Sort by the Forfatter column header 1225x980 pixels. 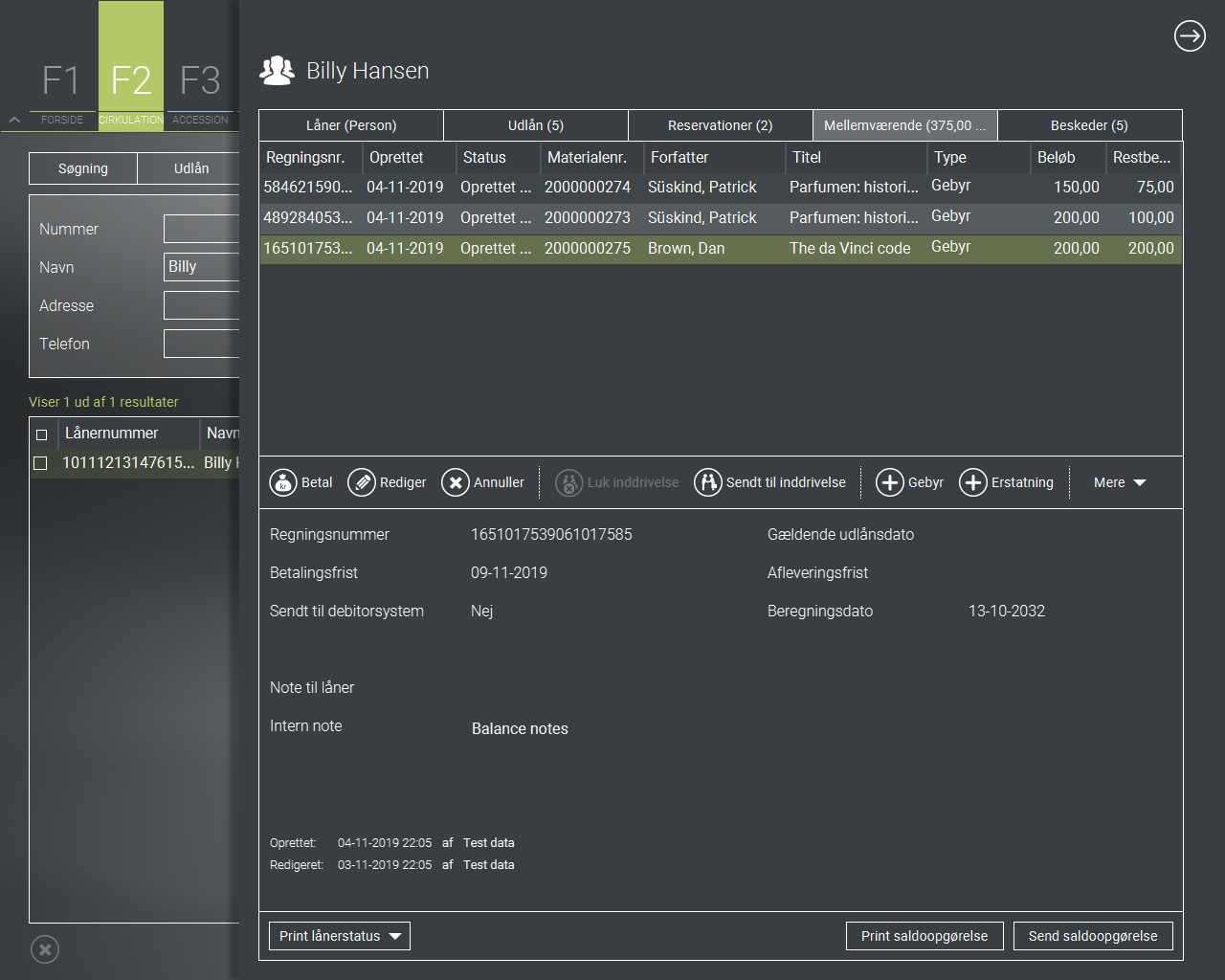(715, 157)
